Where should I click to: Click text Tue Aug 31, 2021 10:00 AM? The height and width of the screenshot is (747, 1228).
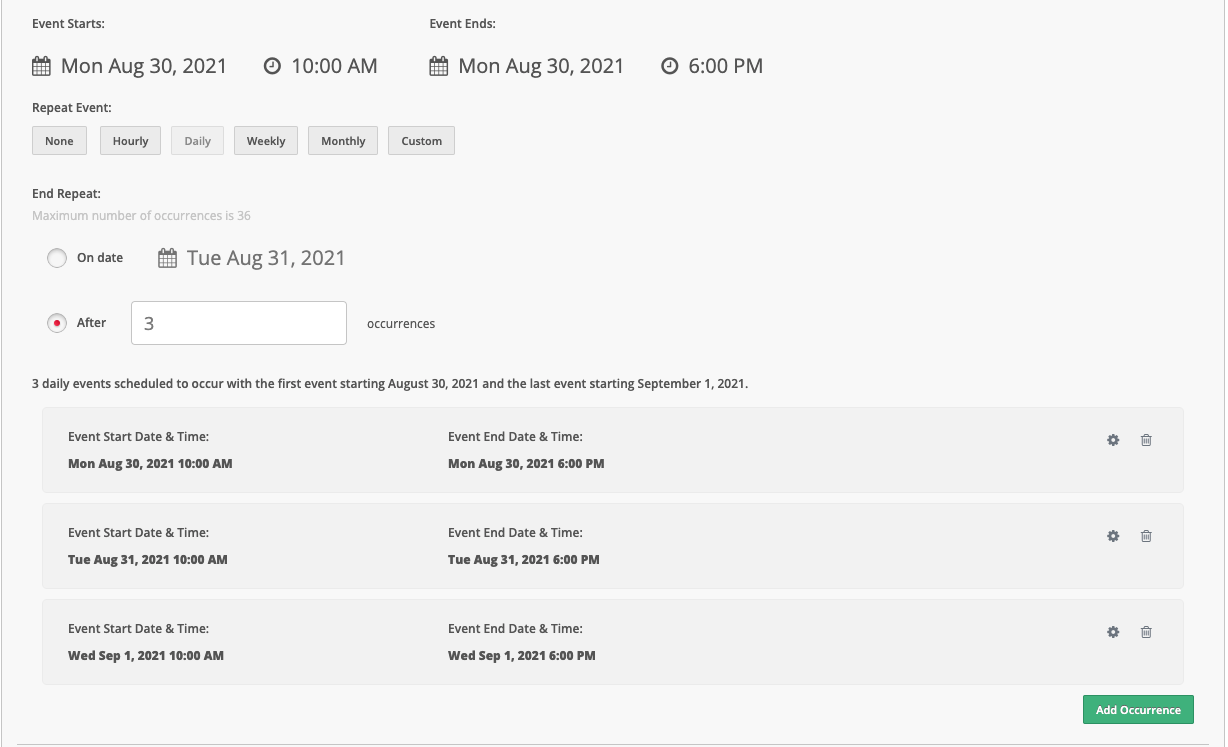click(148, 560)
